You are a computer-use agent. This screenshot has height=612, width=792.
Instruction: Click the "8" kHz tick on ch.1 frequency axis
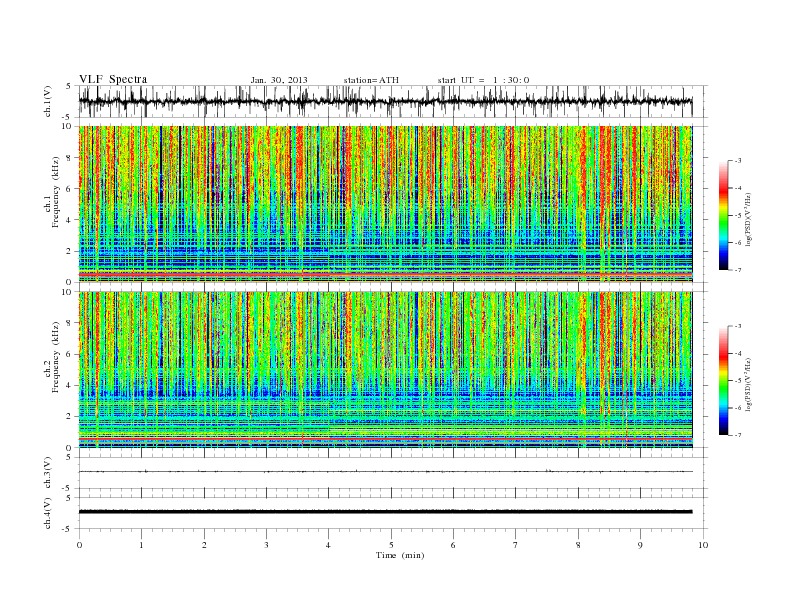point(70,158)
